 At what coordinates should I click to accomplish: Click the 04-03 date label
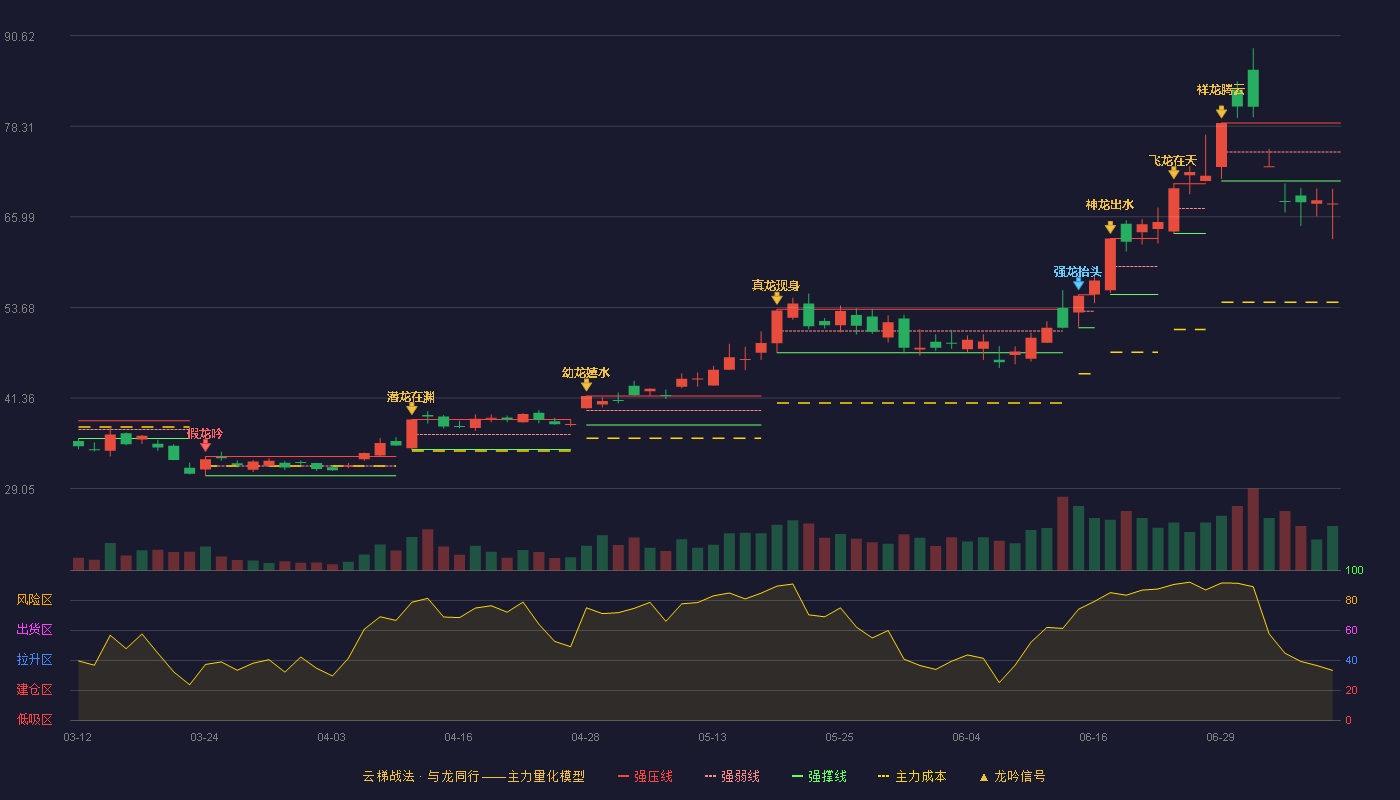(x=332, y=737)
